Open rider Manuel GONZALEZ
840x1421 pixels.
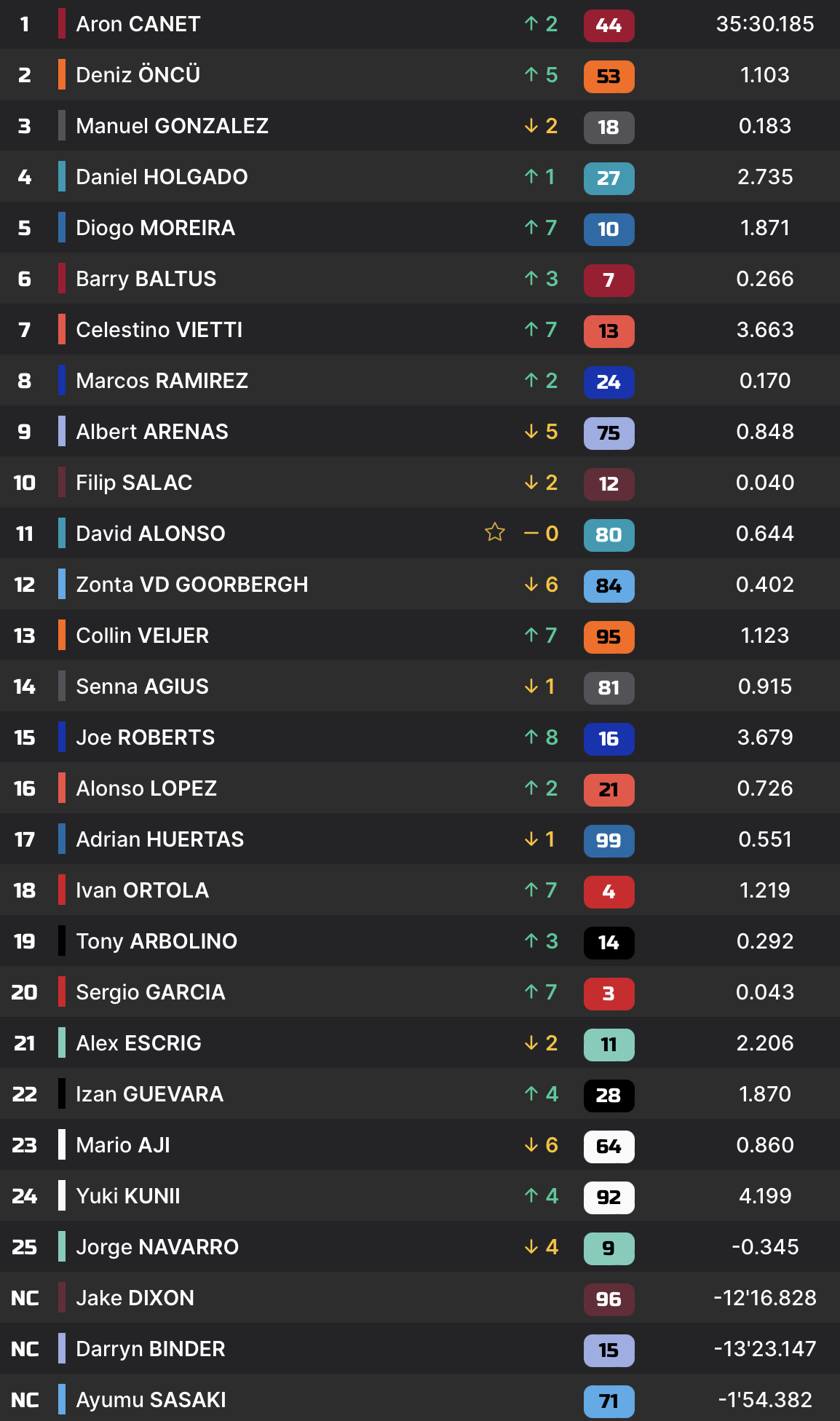172,126
